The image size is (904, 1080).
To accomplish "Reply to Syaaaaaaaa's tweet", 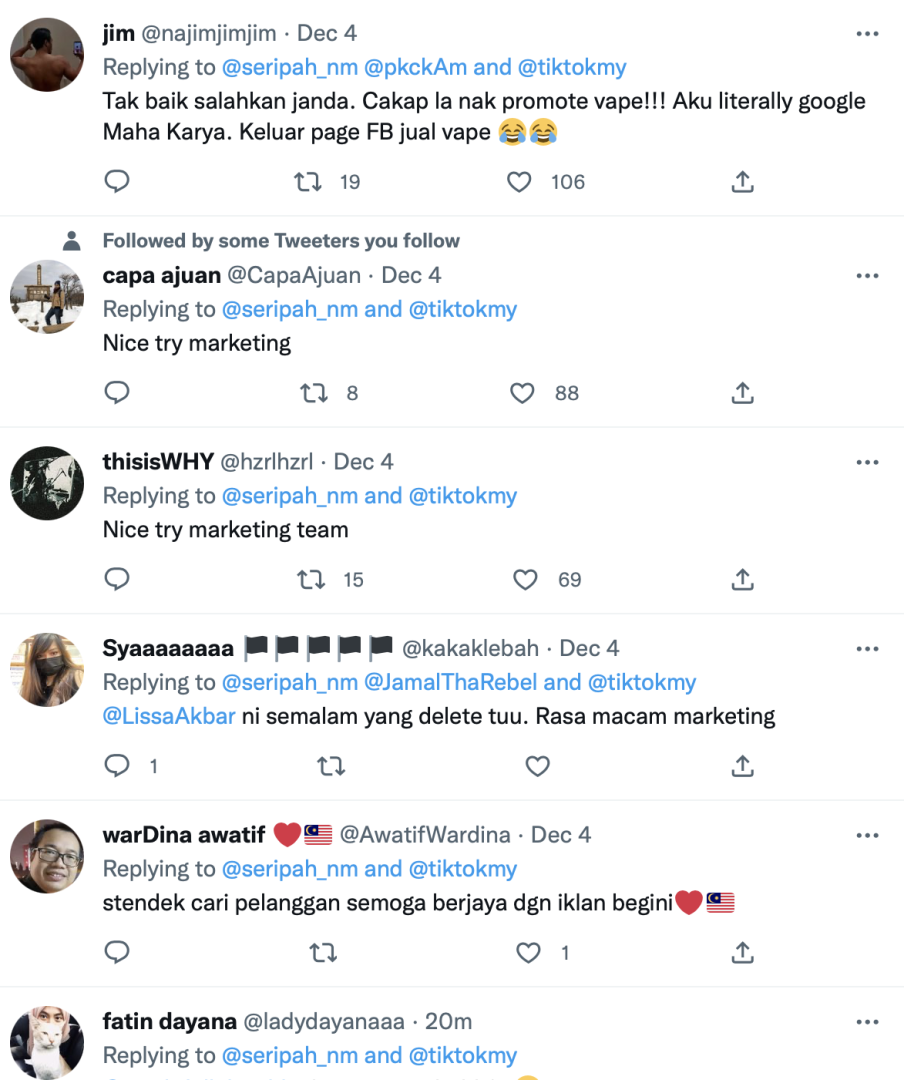I will point(117,766).
